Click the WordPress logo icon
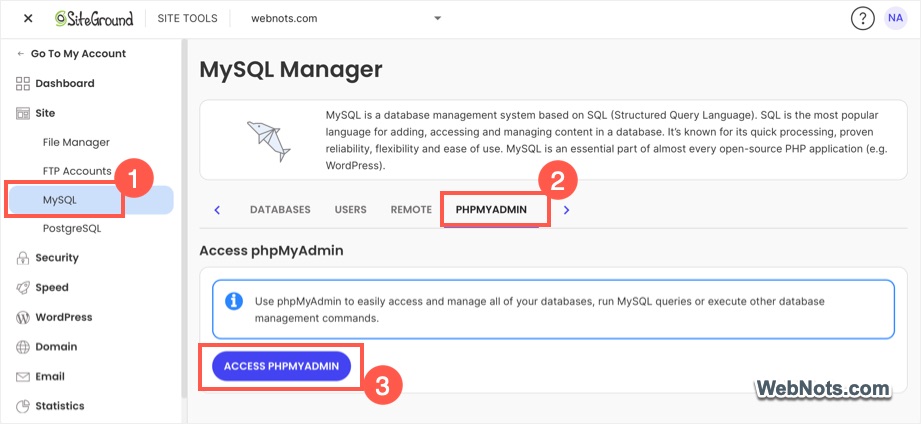Image resolution: width=921 pixels, height=424 pixels. click(22, 318)
